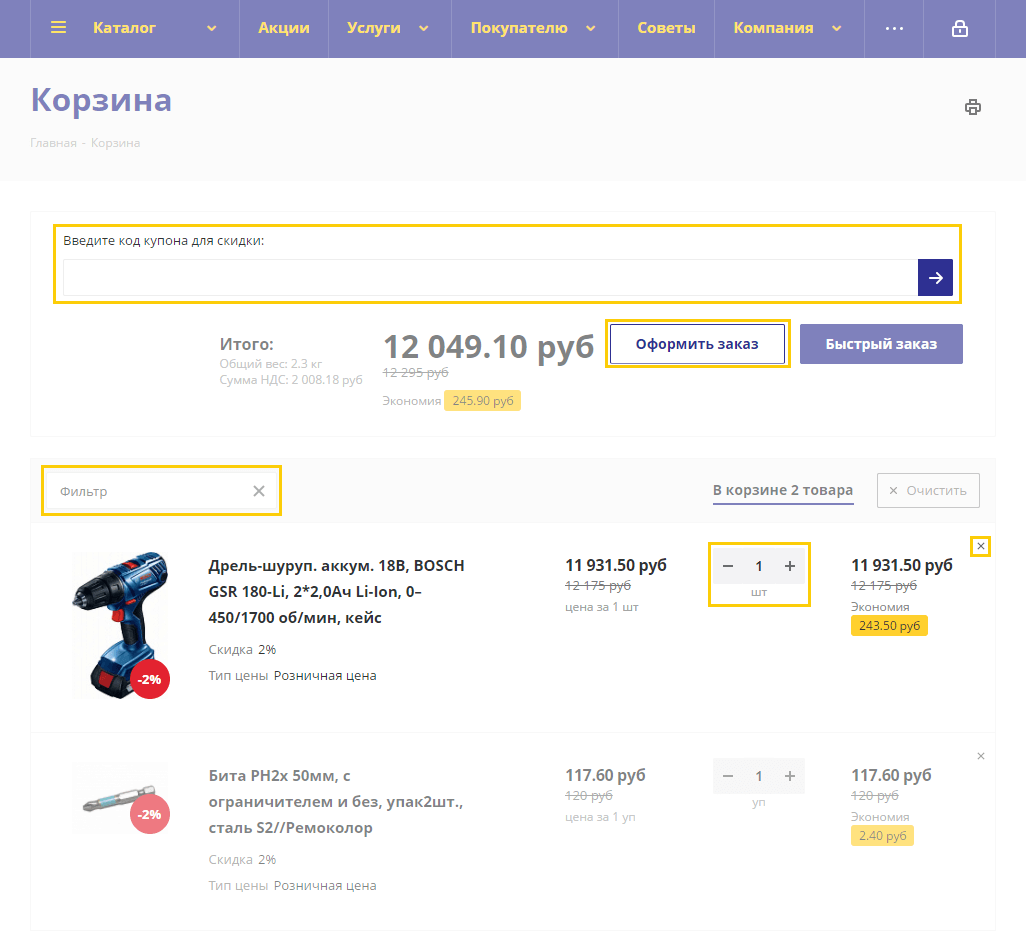Open the Bosch drill product thumbnail
1026x934 pixels.
click(x=121, y=624)
